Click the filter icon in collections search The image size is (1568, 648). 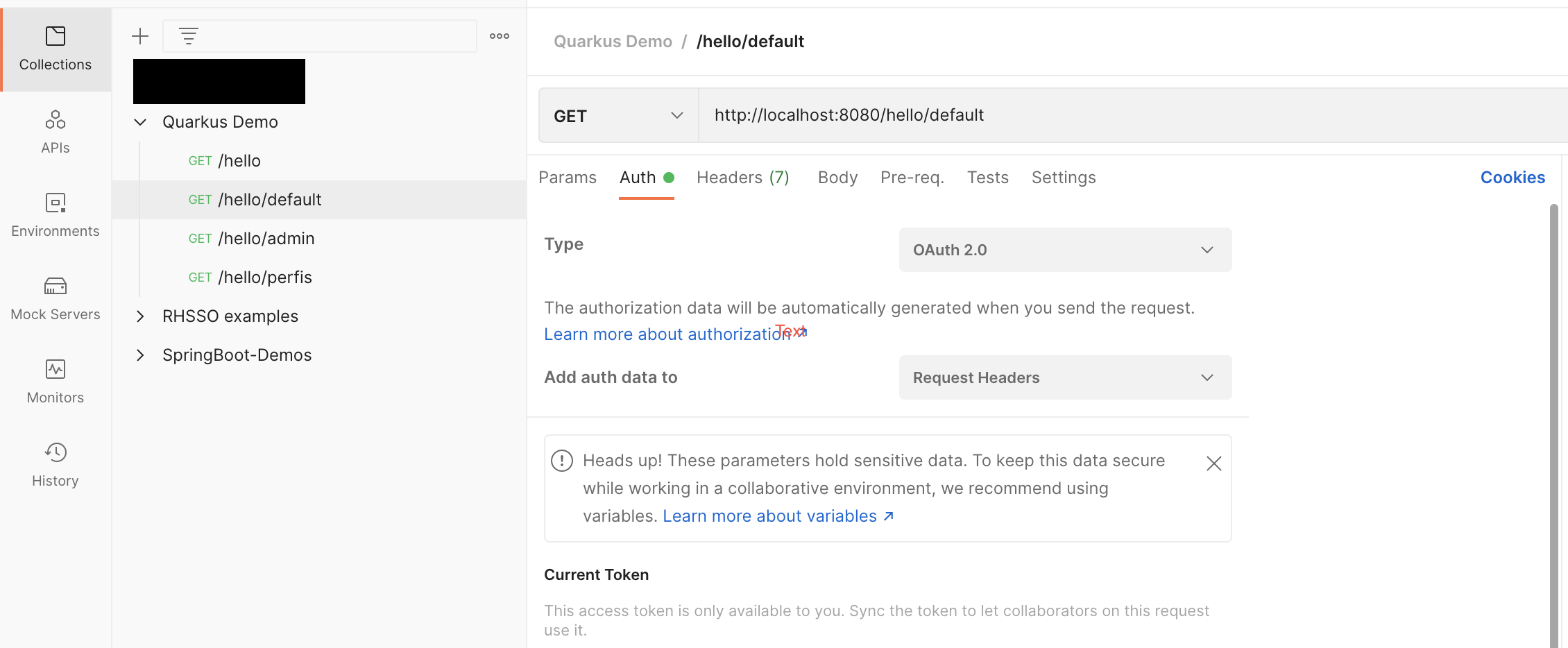[189, 36]
